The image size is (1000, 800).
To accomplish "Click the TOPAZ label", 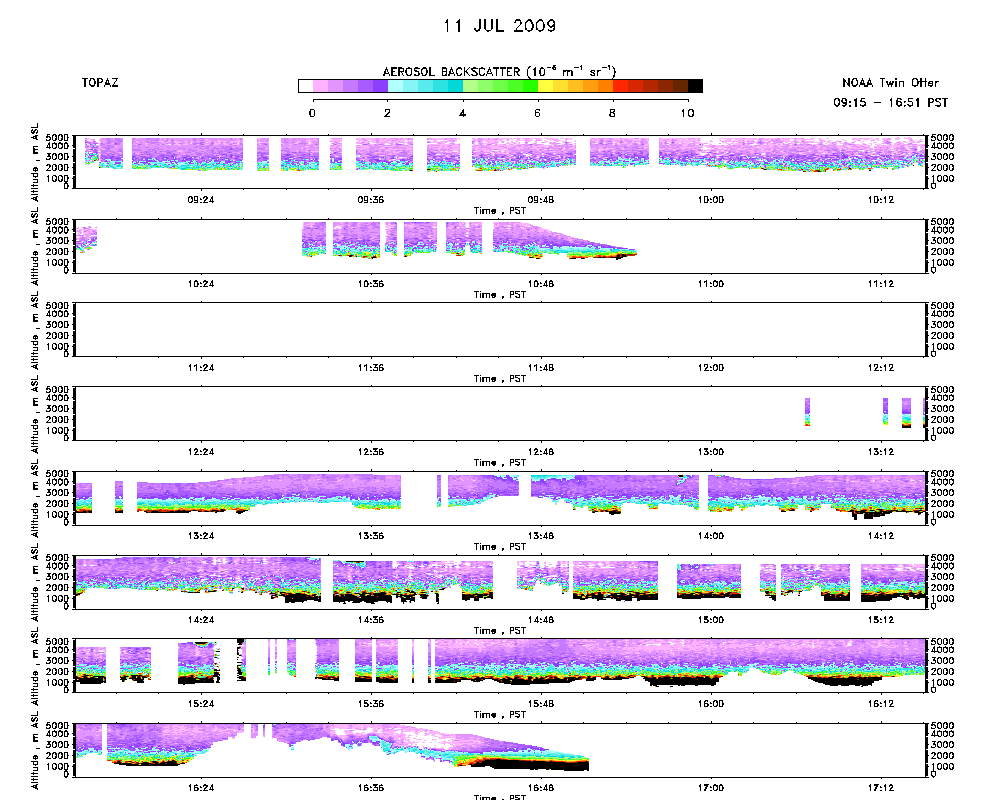I will (100, 83).
